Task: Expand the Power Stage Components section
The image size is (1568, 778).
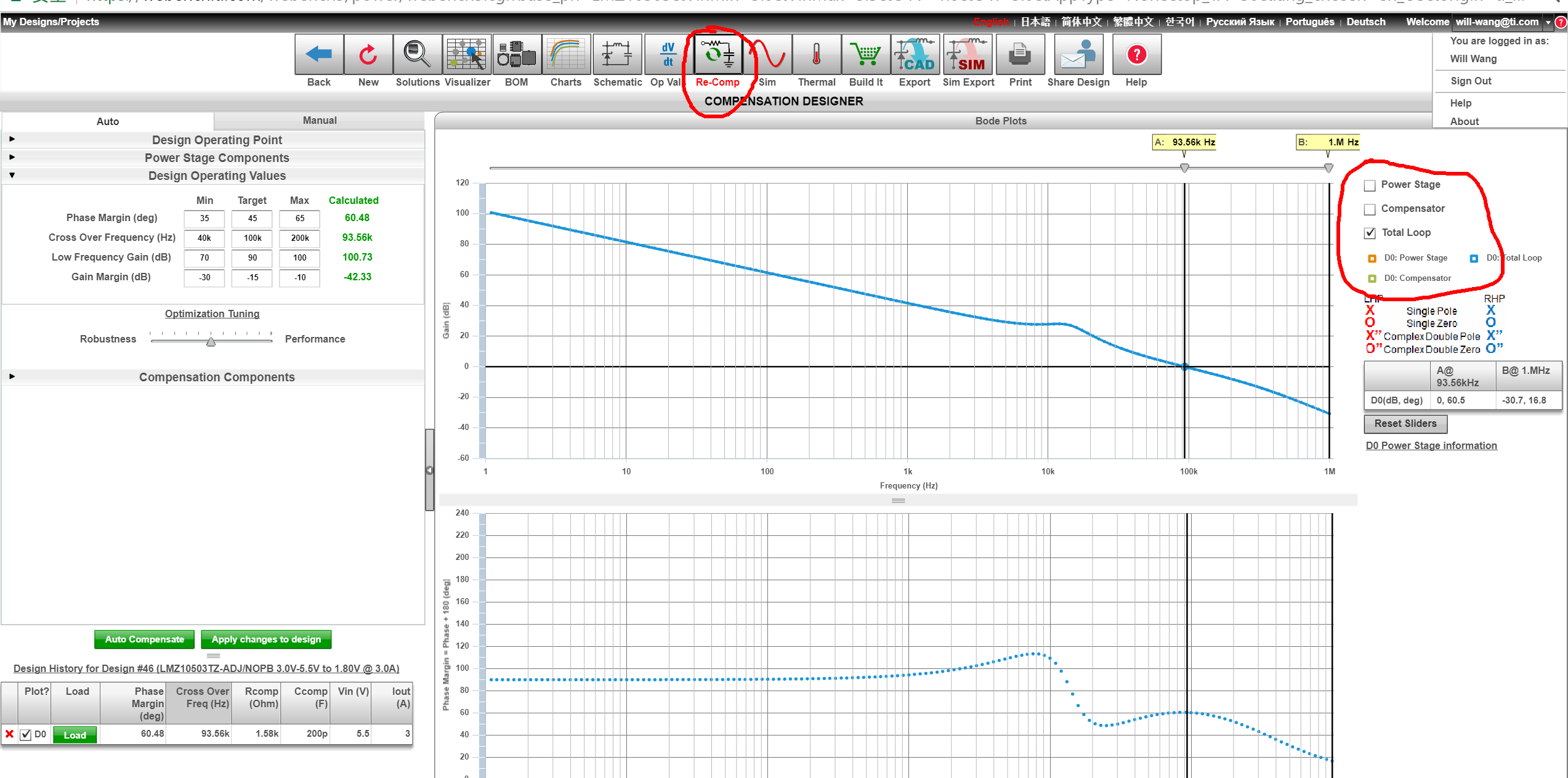Action: coord(216,158)
